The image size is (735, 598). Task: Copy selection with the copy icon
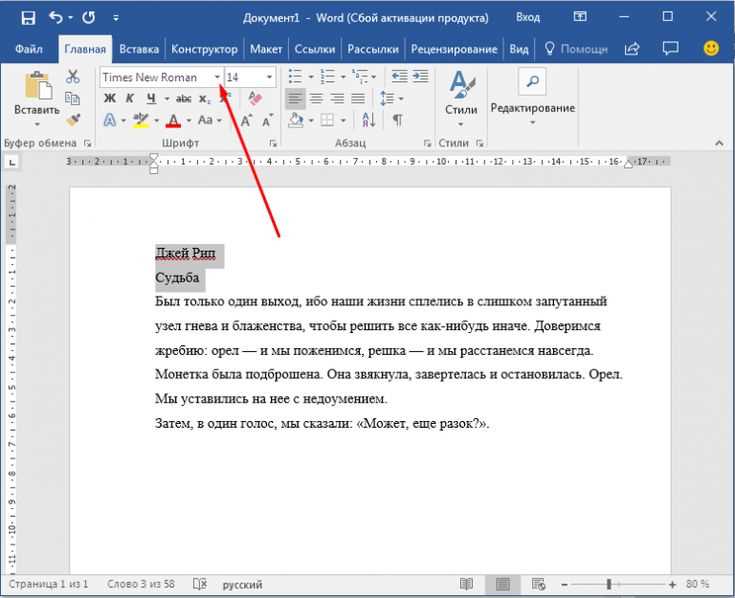(72, 98)
